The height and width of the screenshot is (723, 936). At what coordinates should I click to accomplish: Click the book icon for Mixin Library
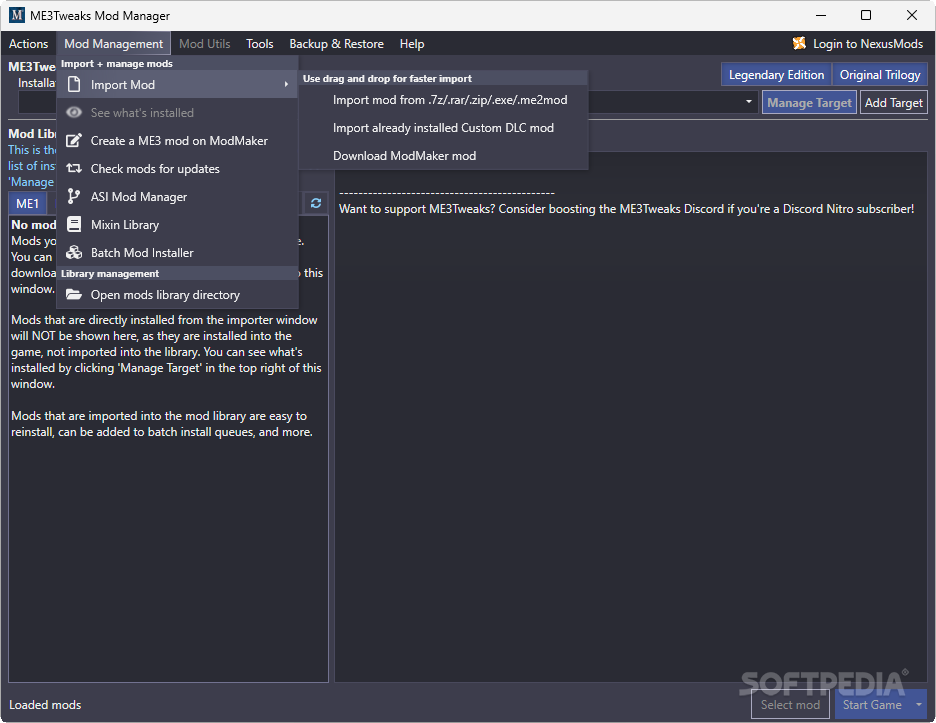pyautogui.click(x=74, y=224)
